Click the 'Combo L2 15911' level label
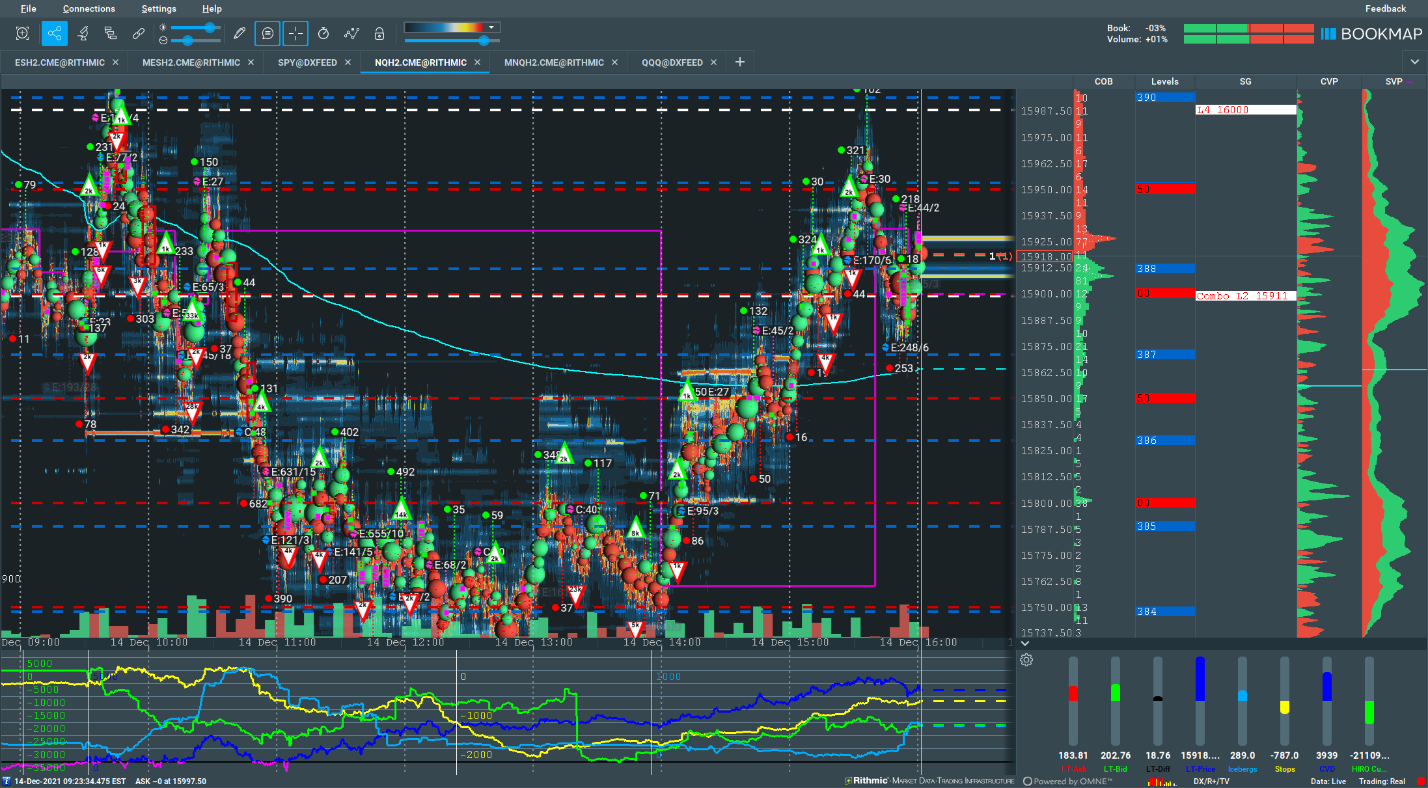 1246,296
